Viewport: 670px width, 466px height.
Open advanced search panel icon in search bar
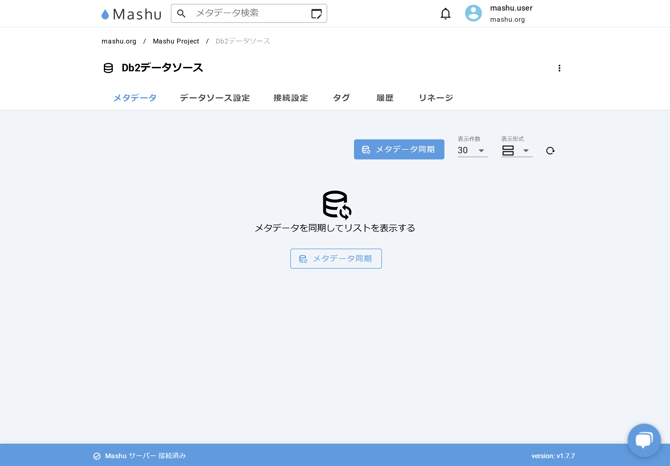[x=316, y=14]
